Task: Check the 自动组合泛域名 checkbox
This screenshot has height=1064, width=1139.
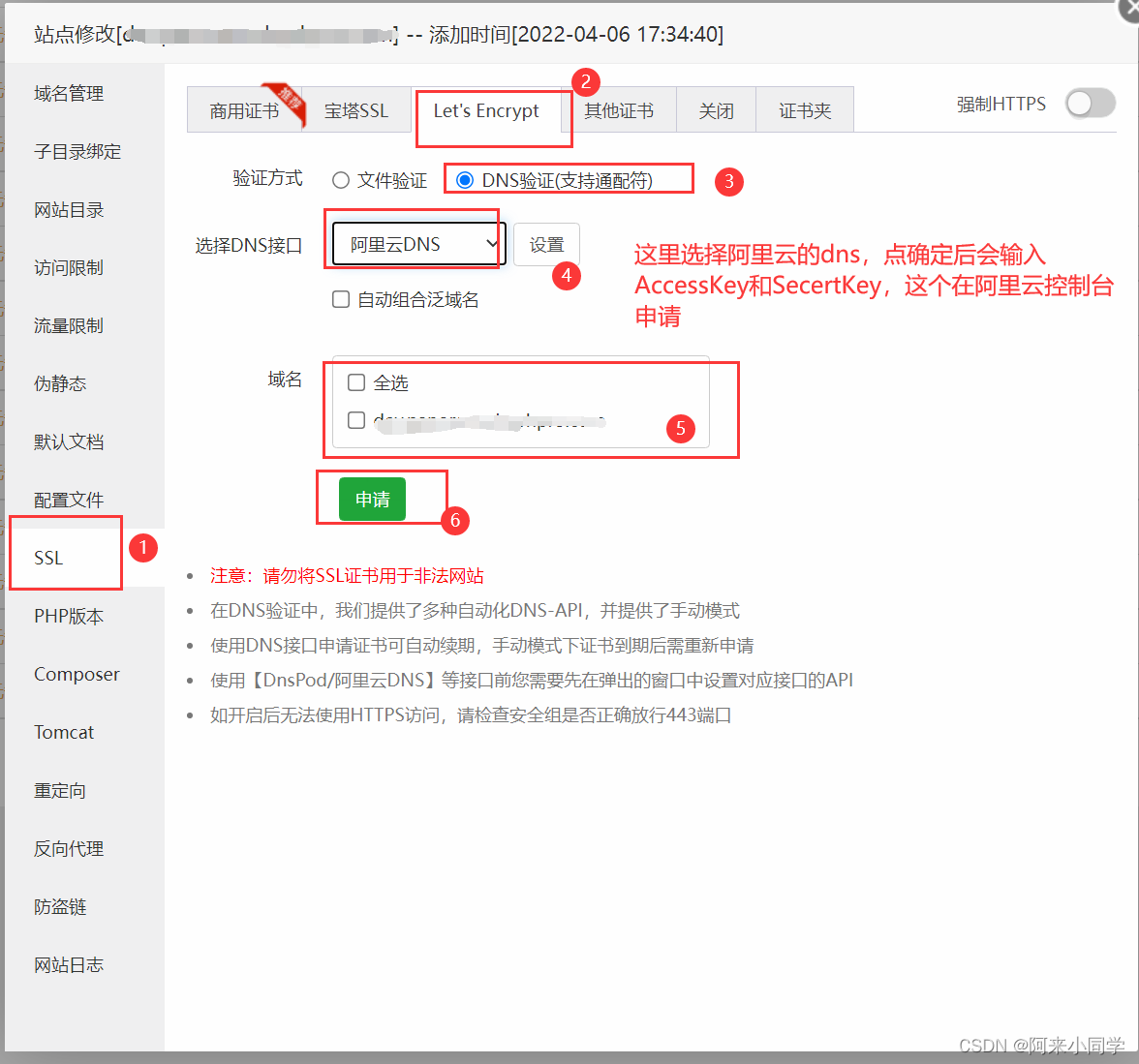Action: [x=341, y=299]
